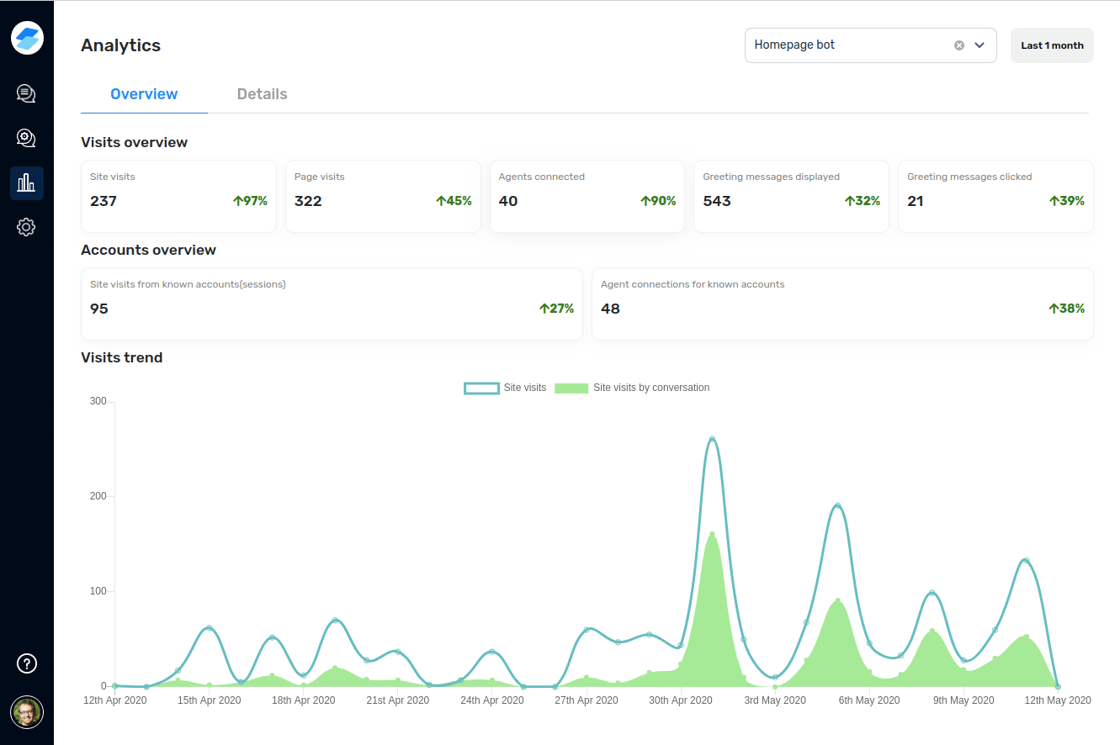Select the Site visits 237 card
This screenshot has width=1120, height=745.
pos(179,196)
